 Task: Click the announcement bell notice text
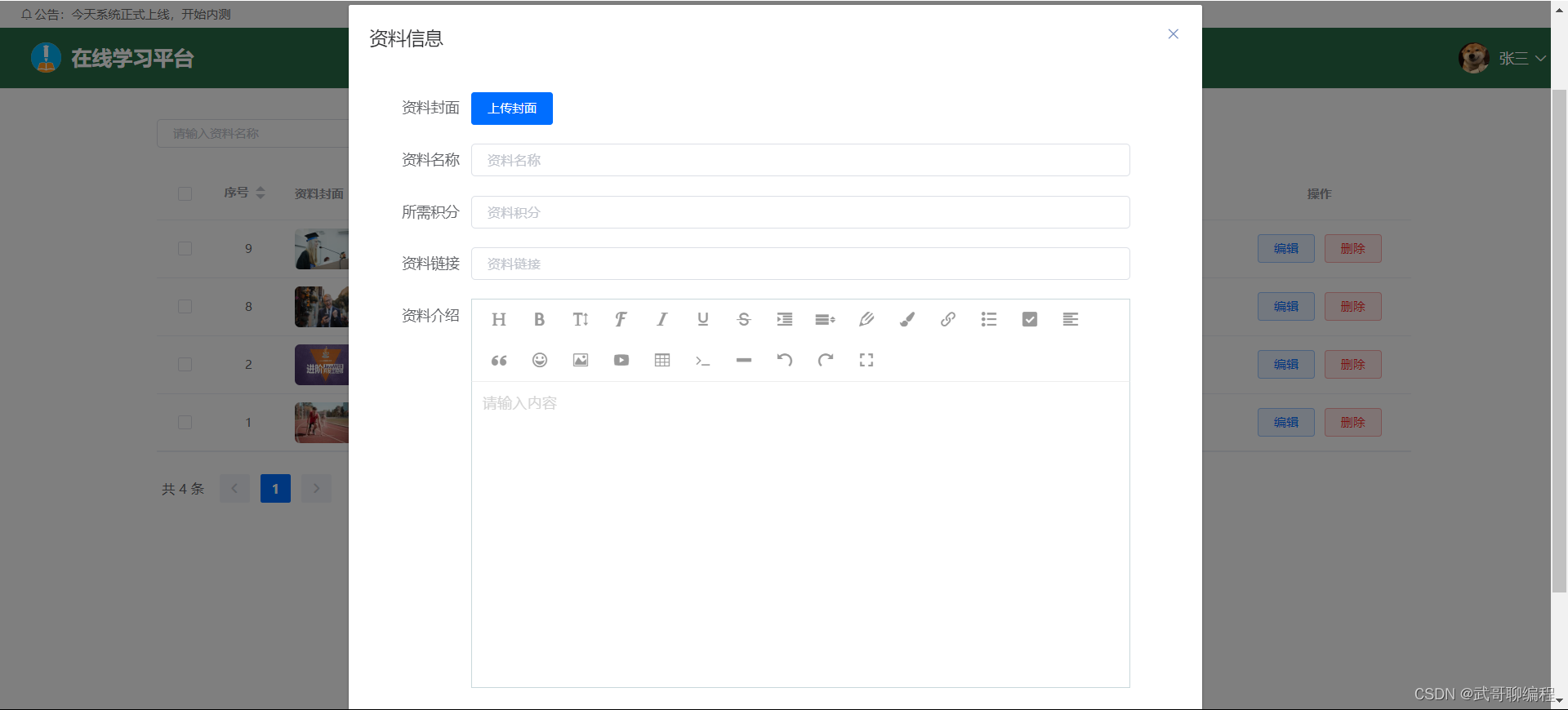click(126, 15)
